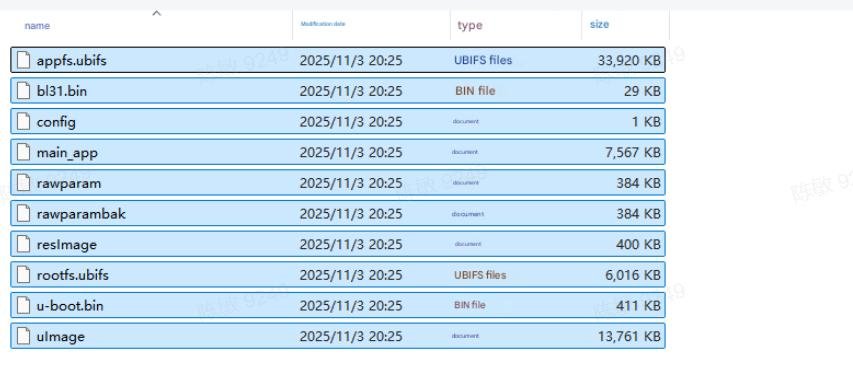Screen dimensions: 853x390
Task: Click the BIN file type of bl31.bin
Action: coord(475,91)
